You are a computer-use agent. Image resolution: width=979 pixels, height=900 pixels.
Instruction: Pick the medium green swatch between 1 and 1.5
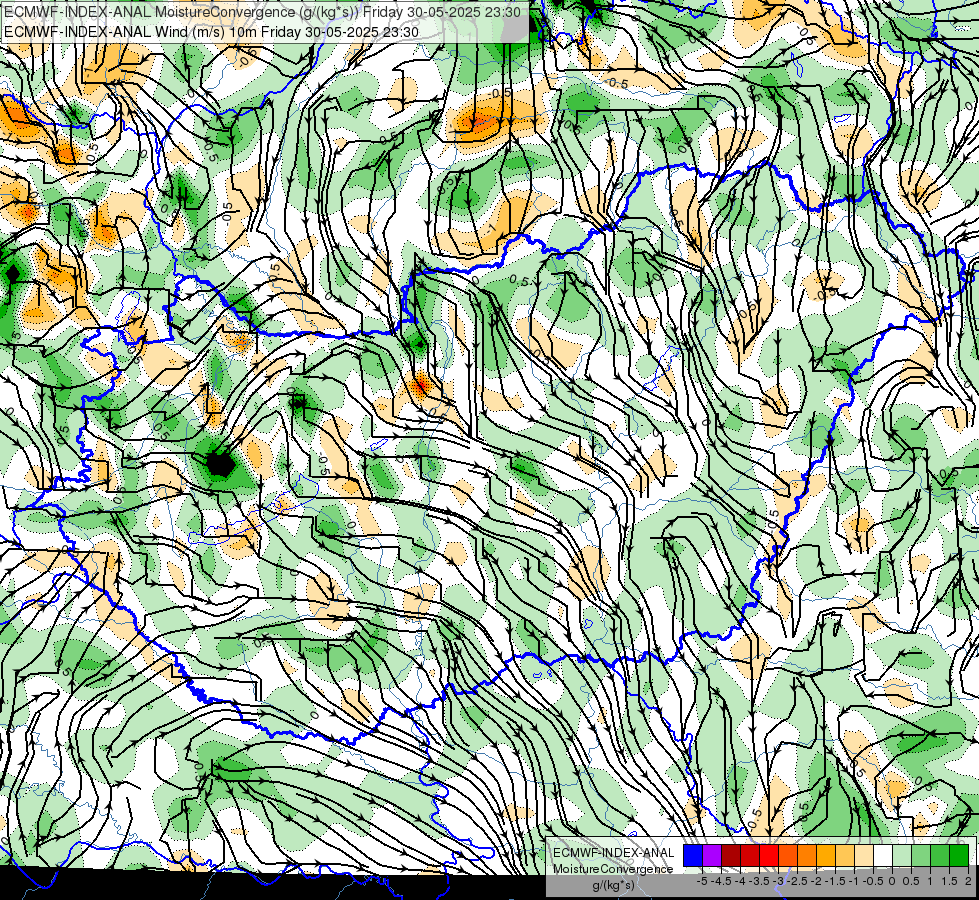(940, 855)
